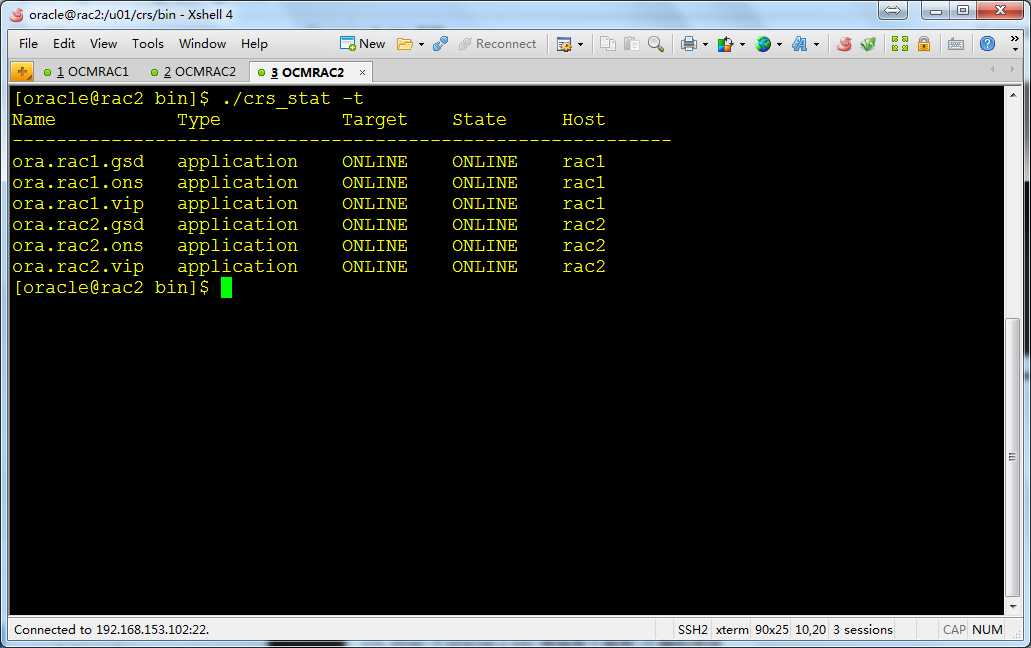Close the 3 OCMRAC2 tab
The width and height of the screenshot is (1031, 648).
point(362,72)
